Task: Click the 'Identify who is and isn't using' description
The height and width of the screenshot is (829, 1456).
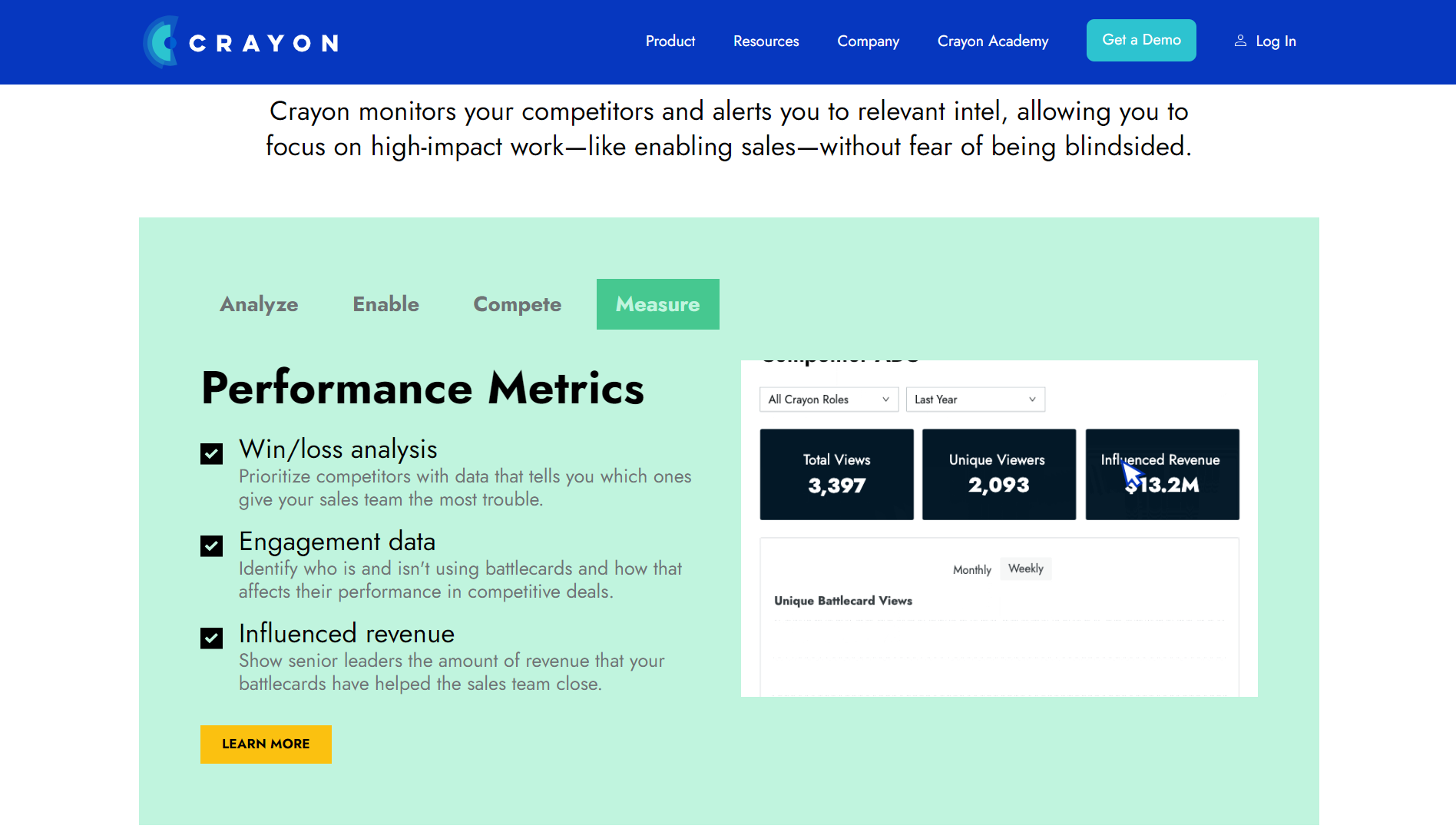Action: point(461,580)
